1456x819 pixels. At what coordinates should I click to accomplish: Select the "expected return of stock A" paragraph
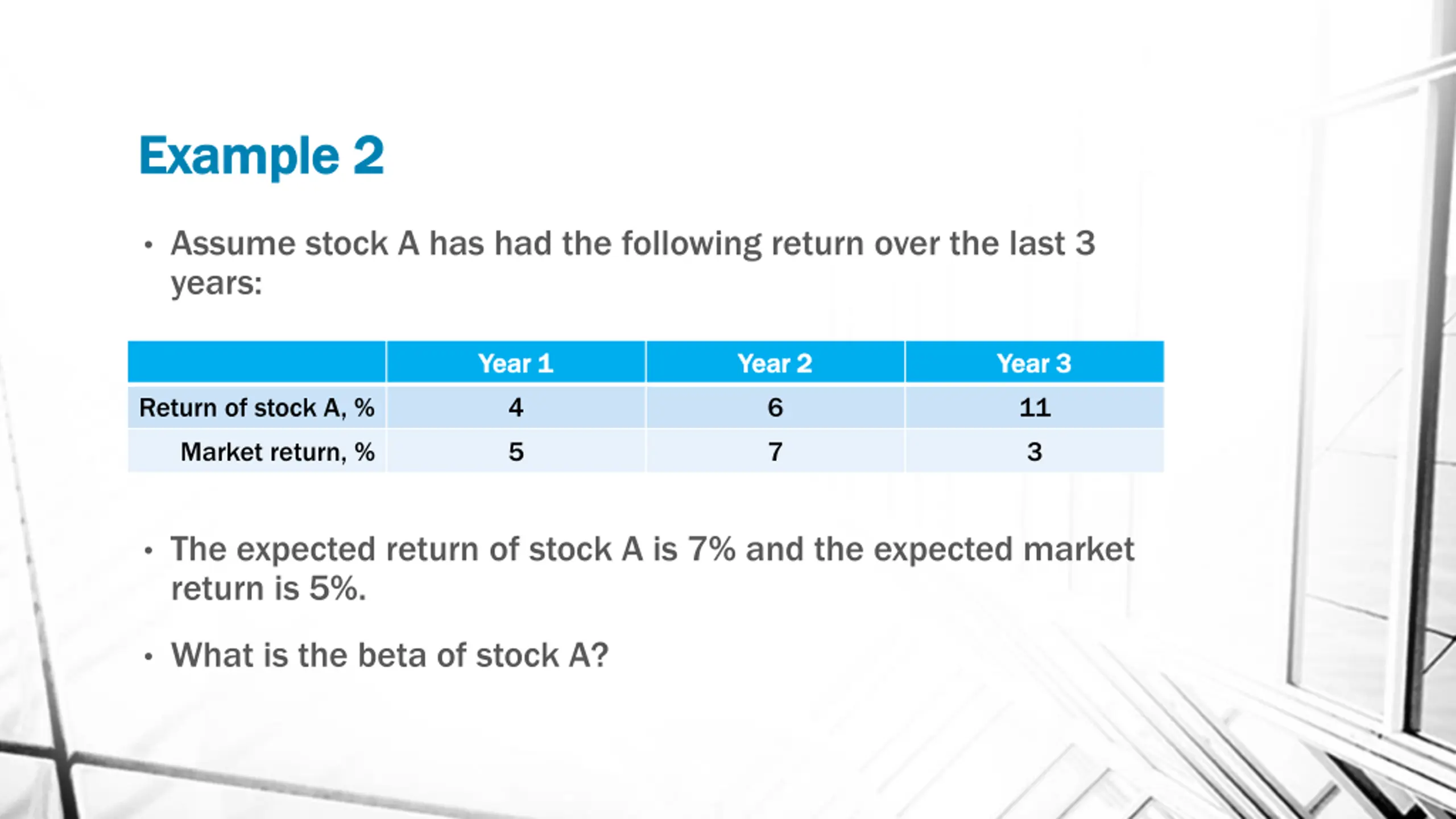(x=652, y=568)
